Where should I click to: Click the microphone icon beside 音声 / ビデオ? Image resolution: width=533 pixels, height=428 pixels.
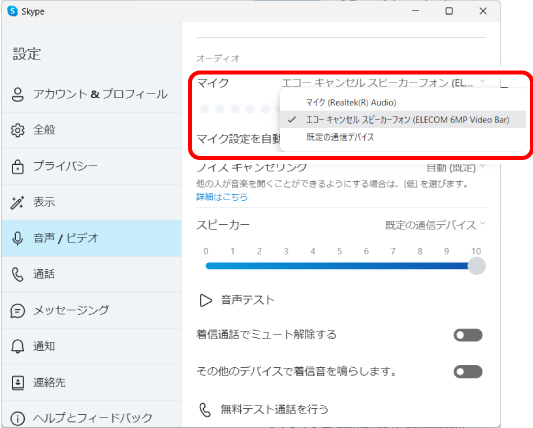pyautogui.click(x=18, y=239)
